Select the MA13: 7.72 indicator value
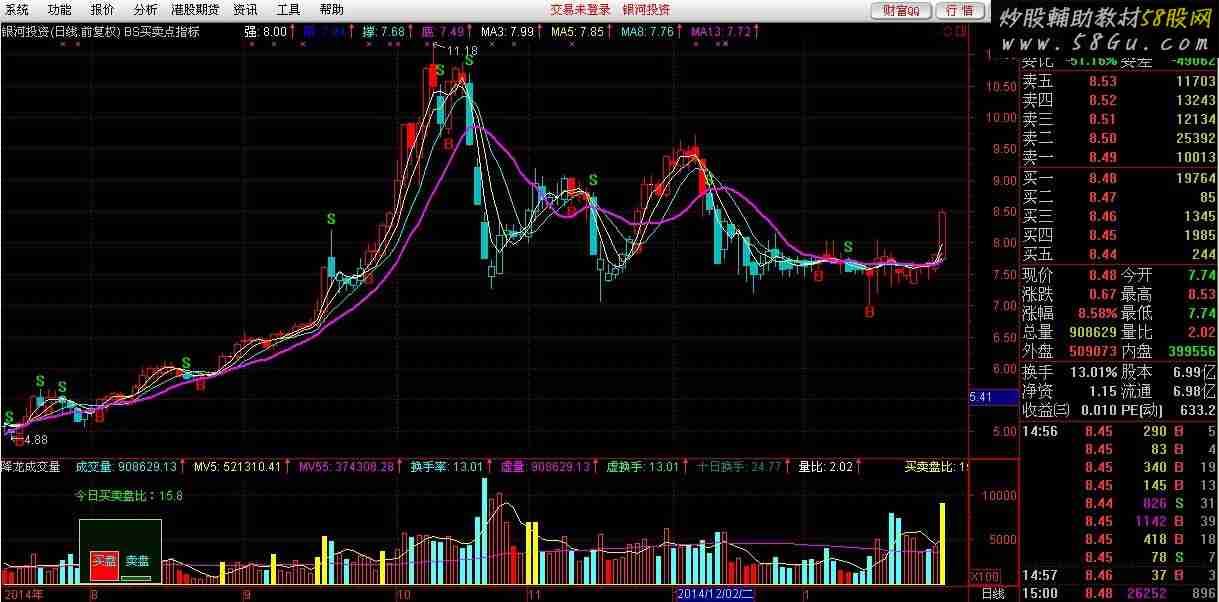 720,31
